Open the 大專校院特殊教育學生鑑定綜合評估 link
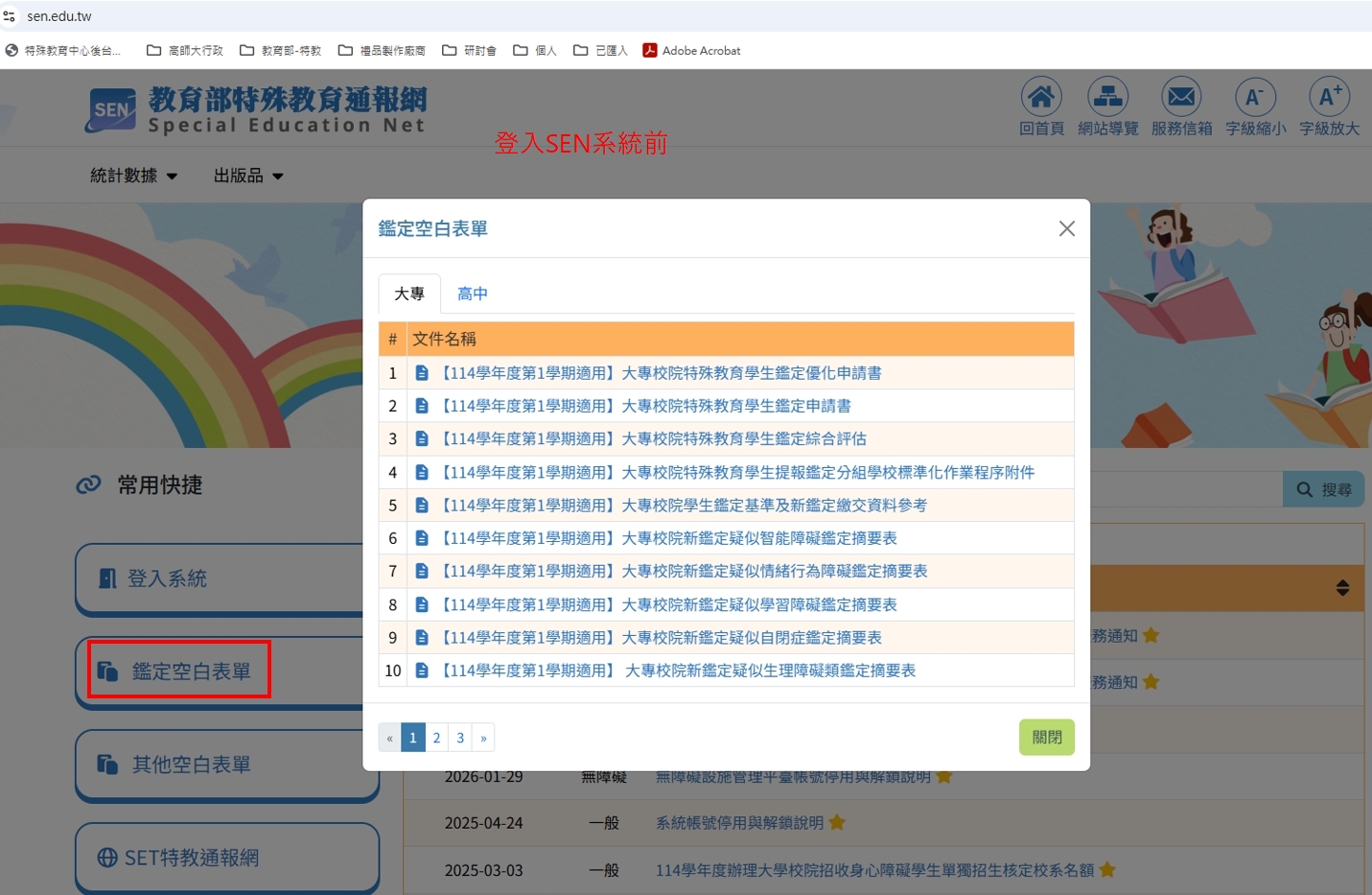The image size is (1372, 895). (x=653, y=438)
